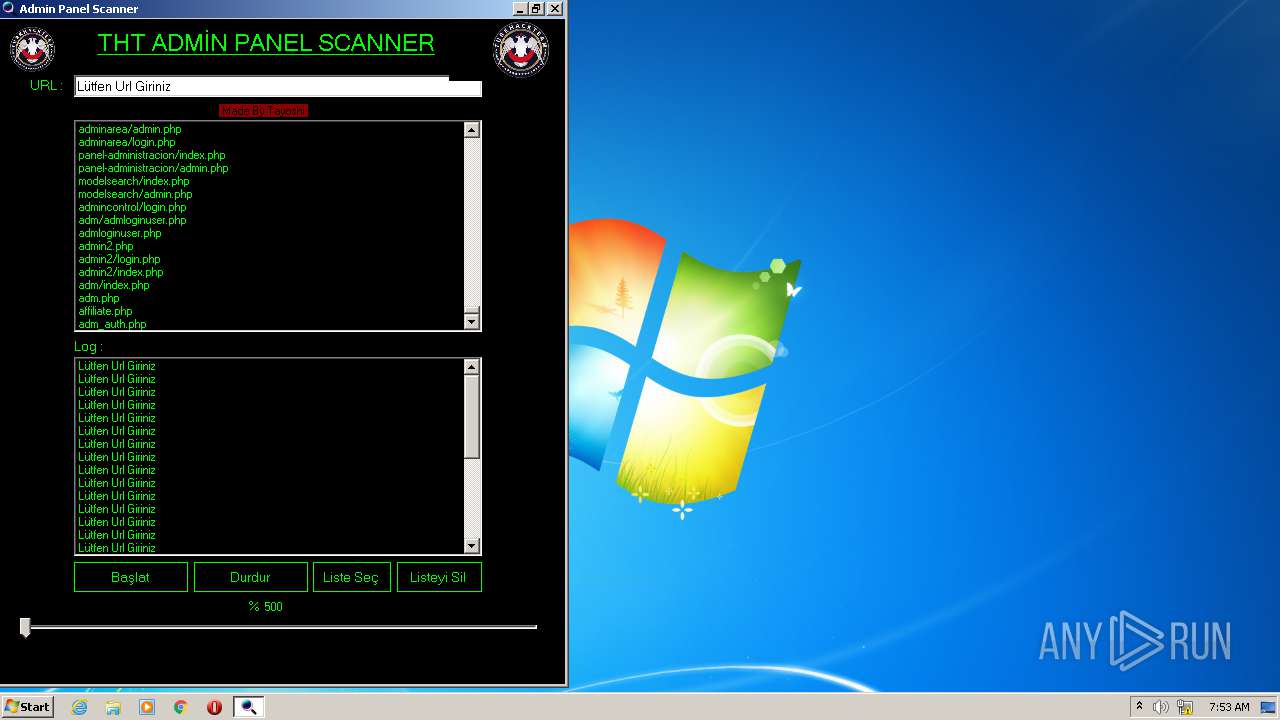
Task: Open Google Chrome from taskbar
Action: [x=181, y=707]
